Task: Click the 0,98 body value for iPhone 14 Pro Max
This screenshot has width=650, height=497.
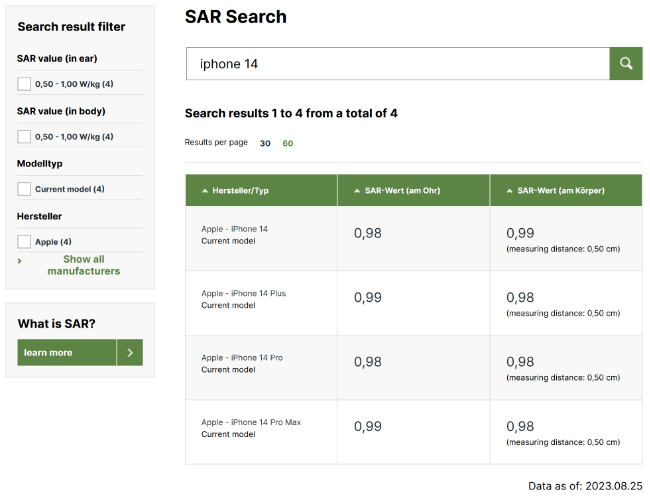Action: pyautogui.click(x=520, y=426)
